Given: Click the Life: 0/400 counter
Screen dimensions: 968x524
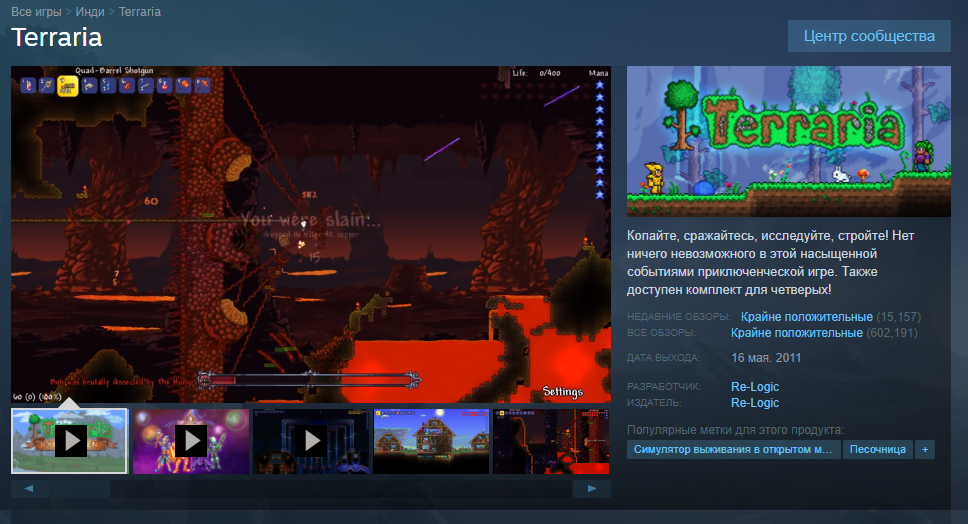Looking at the screenshot, I should 536,73.
